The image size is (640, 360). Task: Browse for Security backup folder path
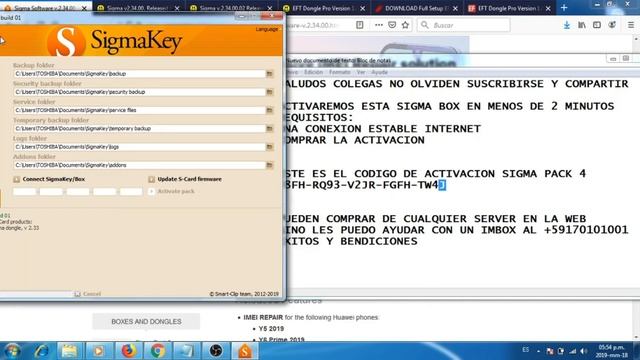coord(269,92)
